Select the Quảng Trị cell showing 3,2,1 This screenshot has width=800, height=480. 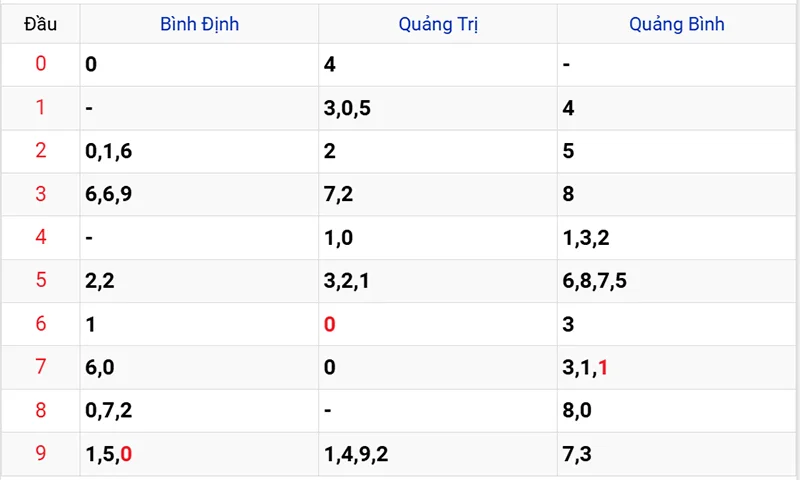tap(347, 280)
